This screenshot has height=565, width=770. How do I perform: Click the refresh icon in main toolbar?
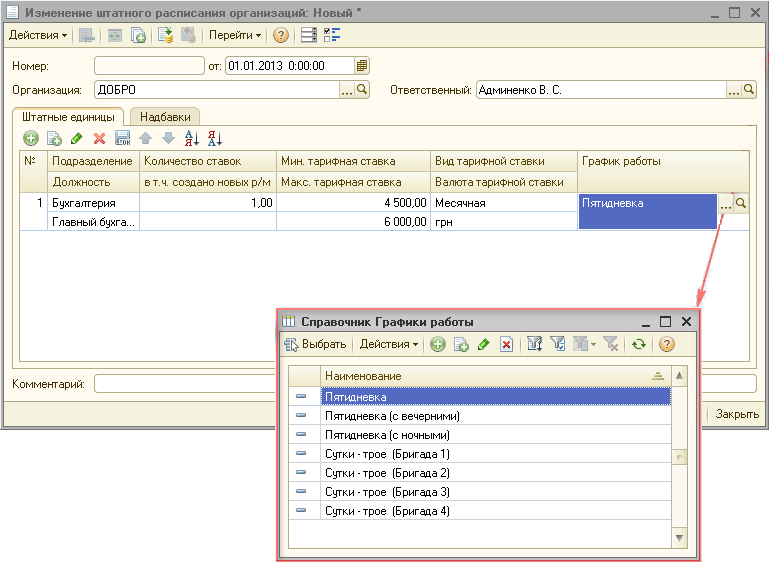(114, 35)
